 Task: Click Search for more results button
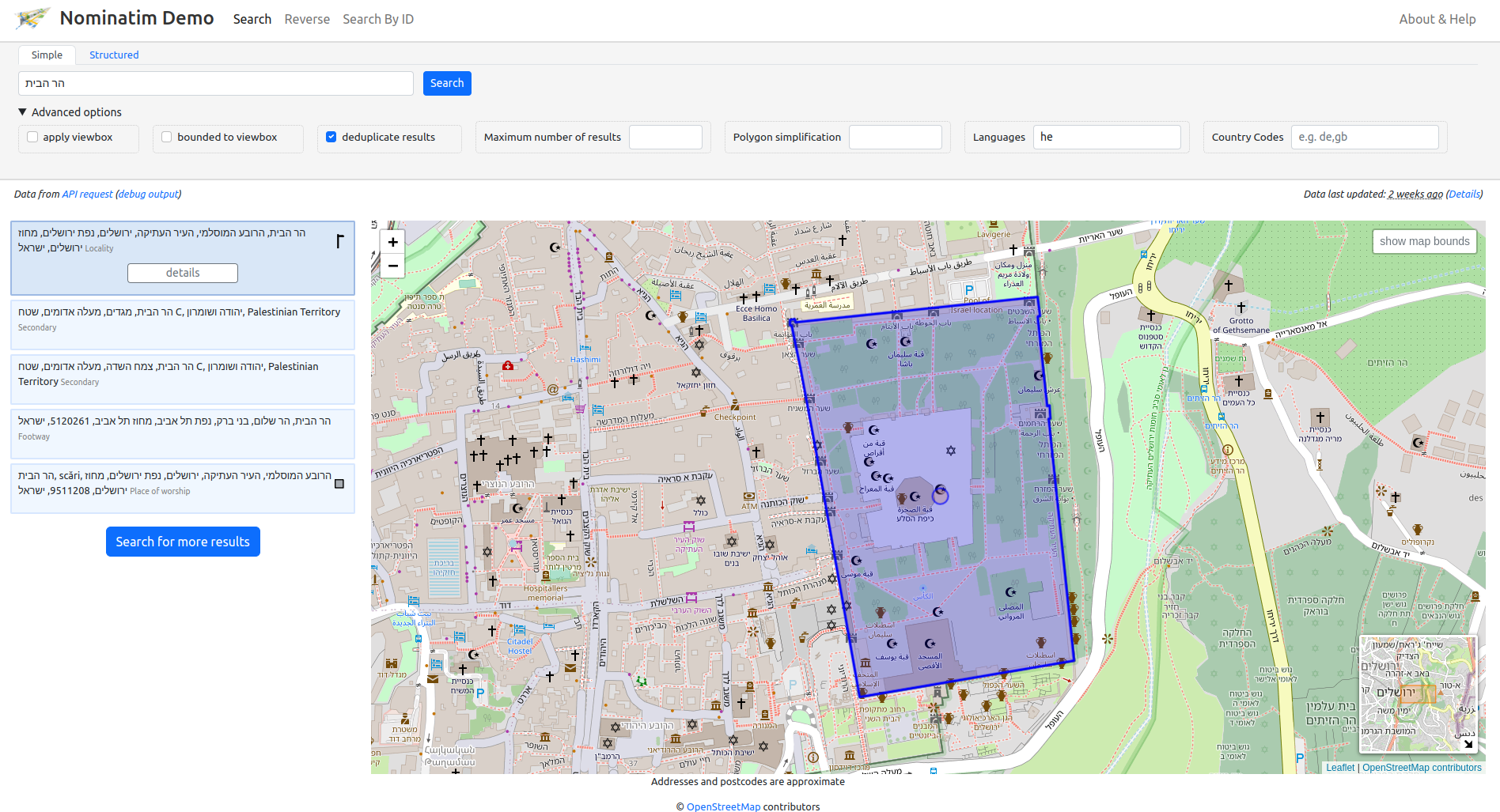coord(183,542)
